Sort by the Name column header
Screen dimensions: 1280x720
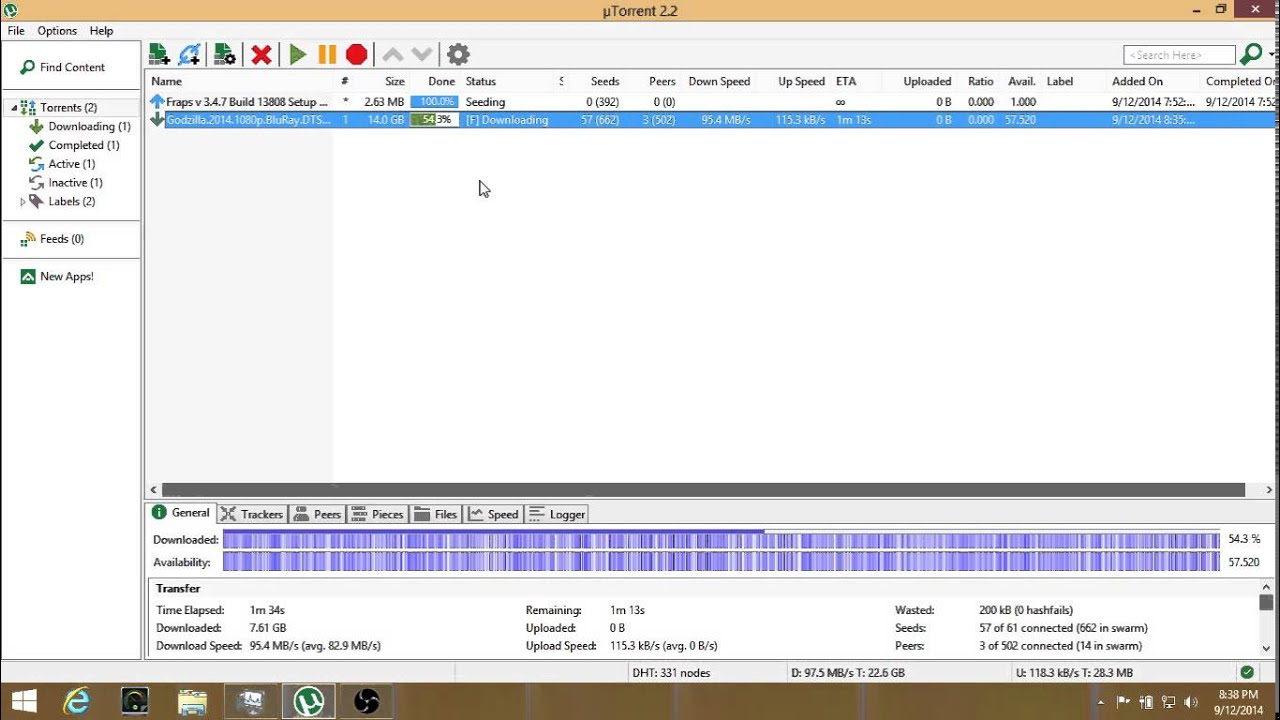point(166,82)
